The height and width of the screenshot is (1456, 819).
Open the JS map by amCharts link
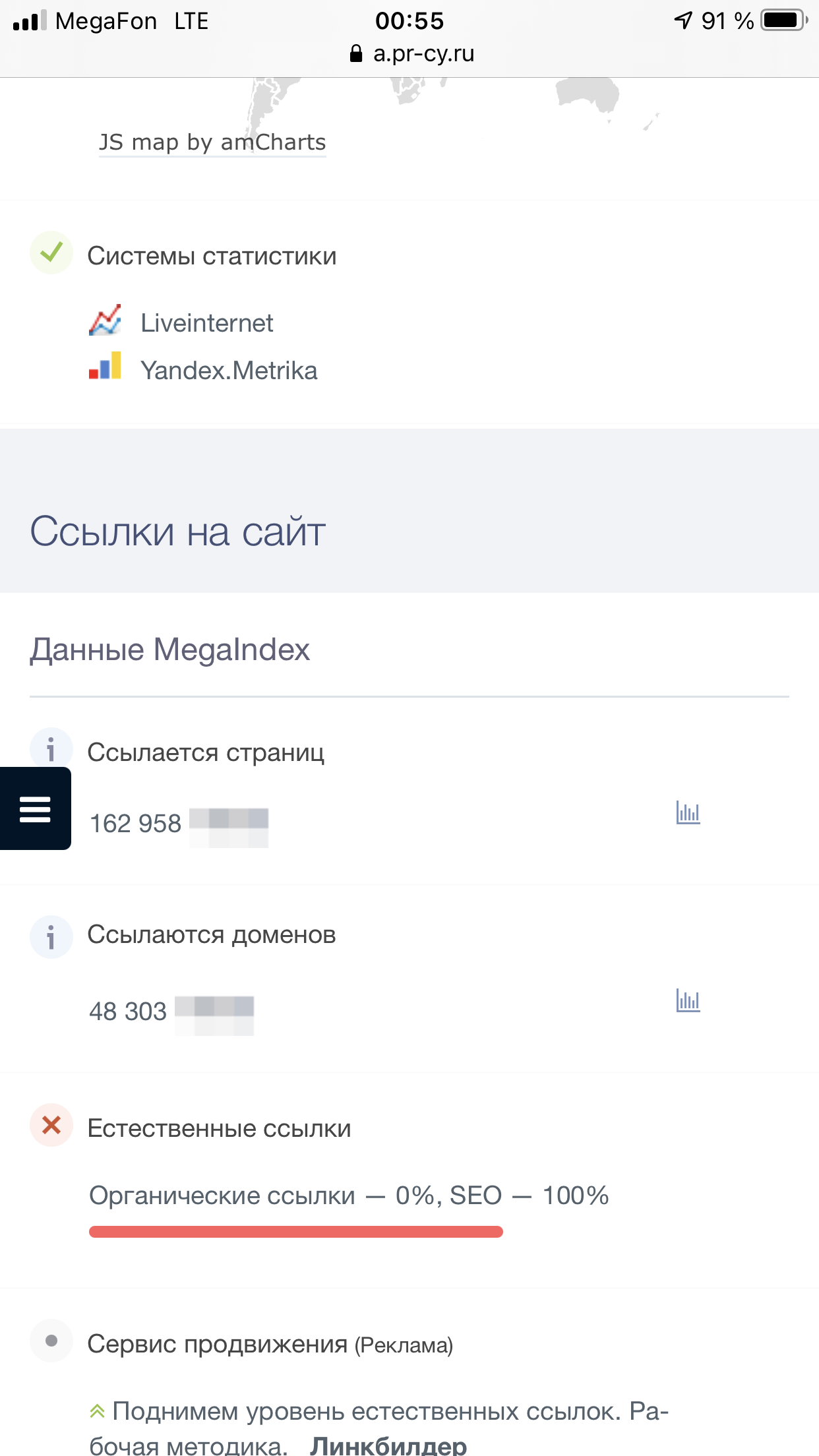212,142
